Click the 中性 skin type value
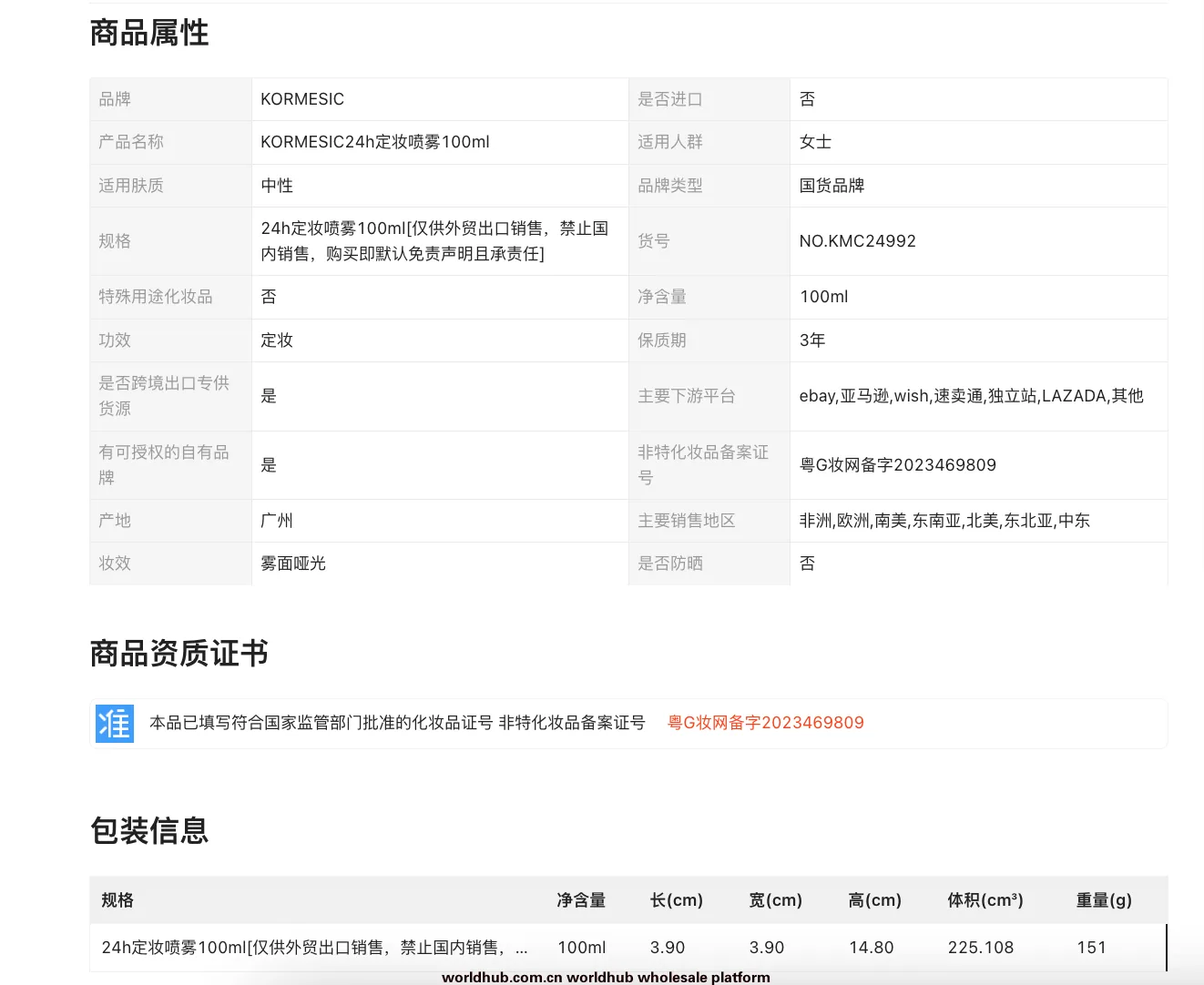This screenshot has height=985, width=1204. coord(277,186)
